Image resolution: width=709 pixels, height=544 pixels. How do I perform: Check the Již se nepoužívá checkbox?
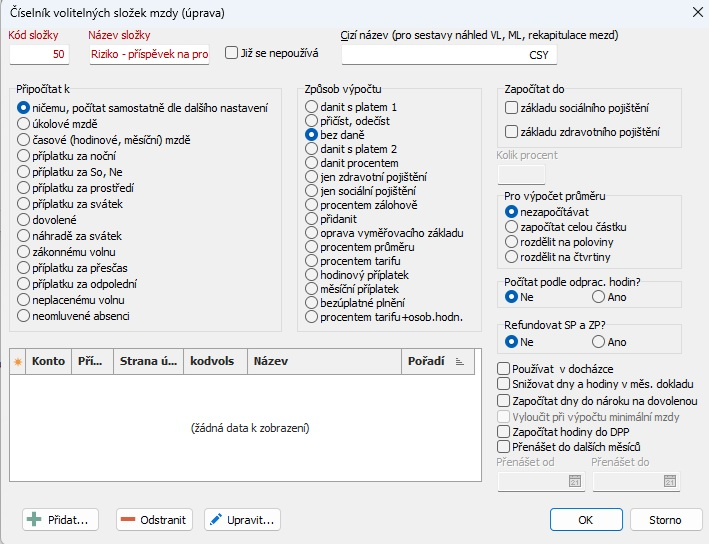click(x=232, y=53)
